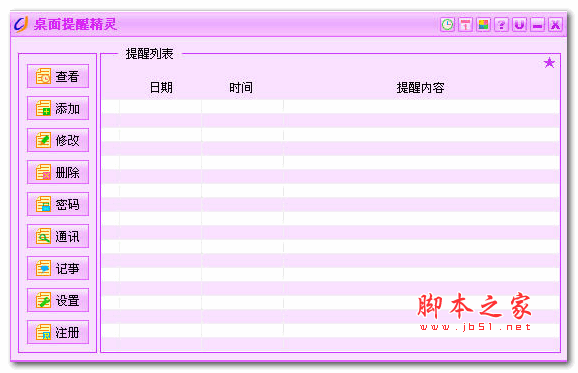Click the green clock icon in title bar
This screenshot has height=373, width=578.
pyautogui.click(x=447, y=25)
